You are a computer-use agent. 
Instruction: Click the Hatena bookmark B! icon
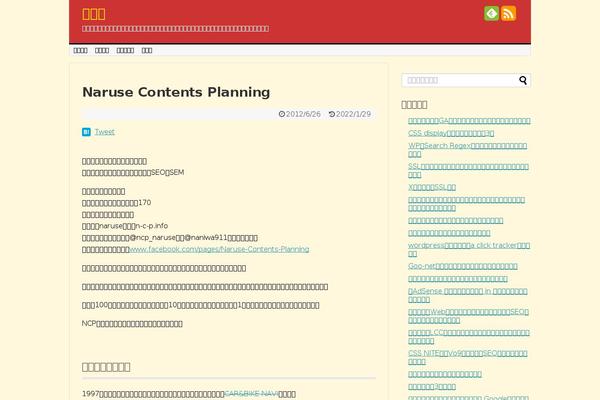click(x=86, y=131)
